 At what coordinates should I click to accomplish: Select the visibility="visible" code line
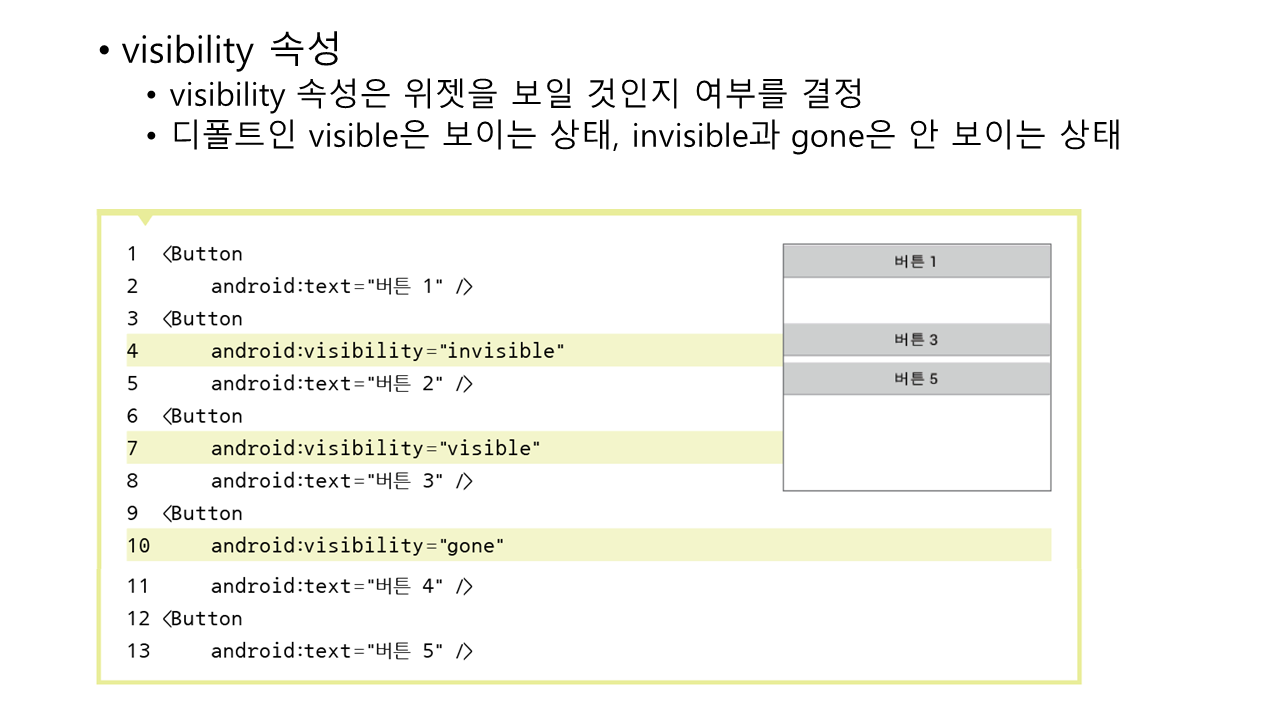[375, 448]
